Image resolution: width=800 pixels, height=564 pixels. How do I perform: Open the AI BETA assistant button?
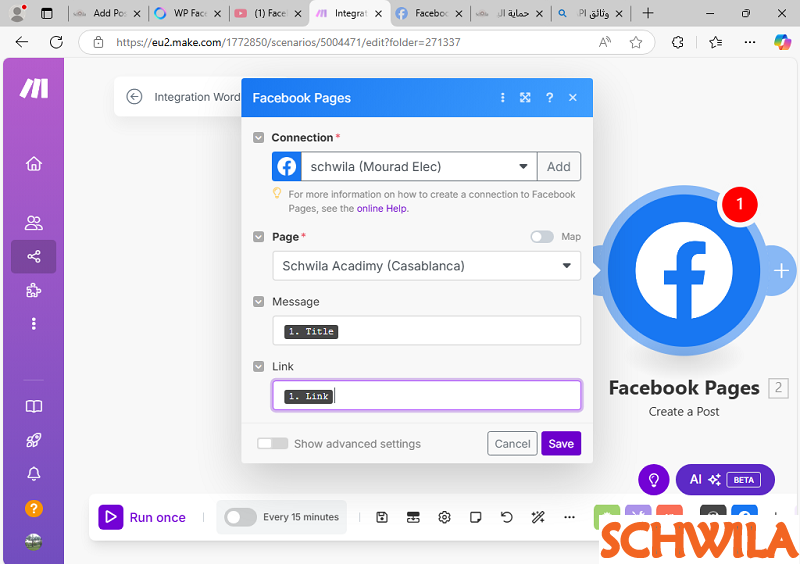pyautogui.click(x=725, y=480)
